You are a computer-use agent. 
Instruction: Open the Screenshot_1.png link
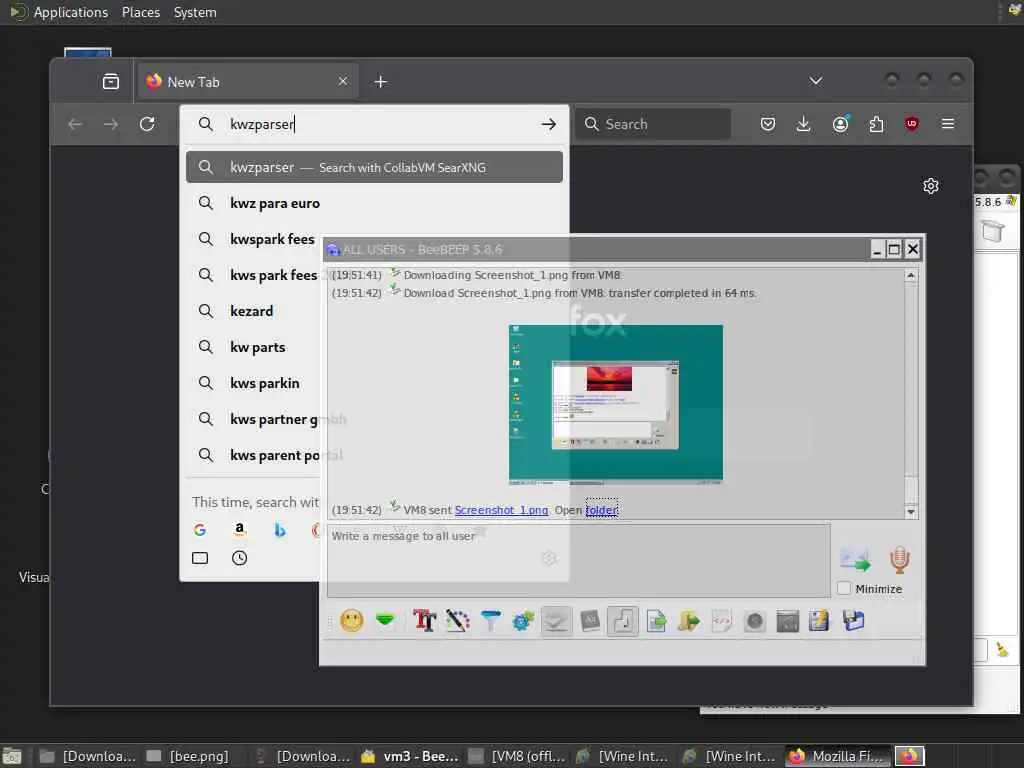click(x=501, y=510)
